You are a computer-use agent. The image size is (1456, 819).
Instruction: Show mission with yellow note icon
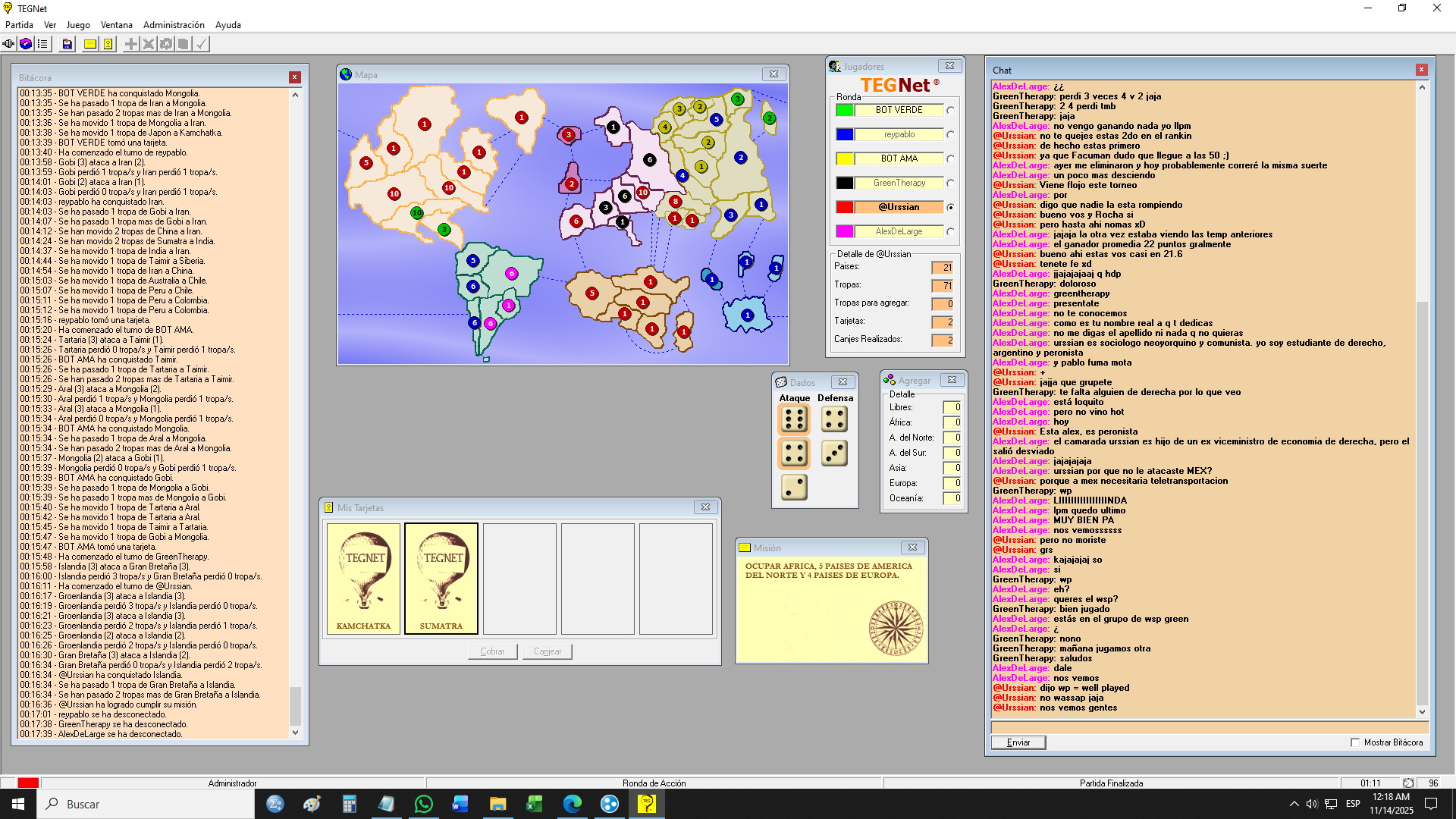tap(90, 44)
